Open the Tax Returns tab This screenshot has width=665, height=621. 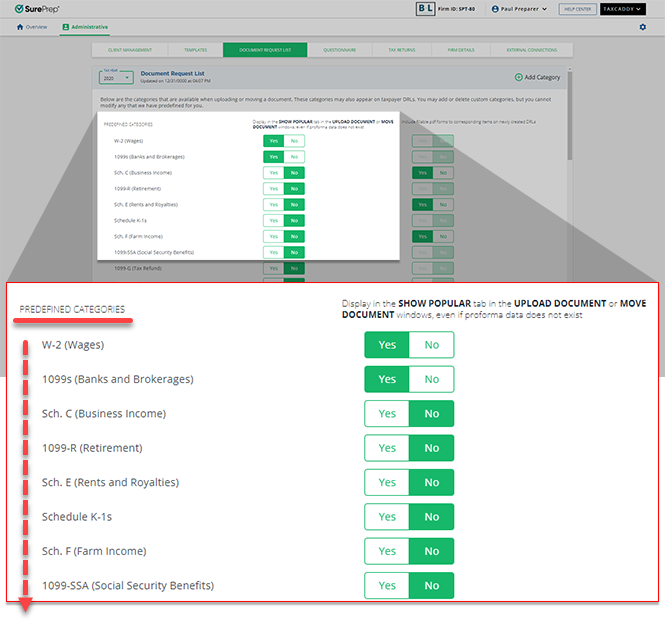(x=402, y=50)
